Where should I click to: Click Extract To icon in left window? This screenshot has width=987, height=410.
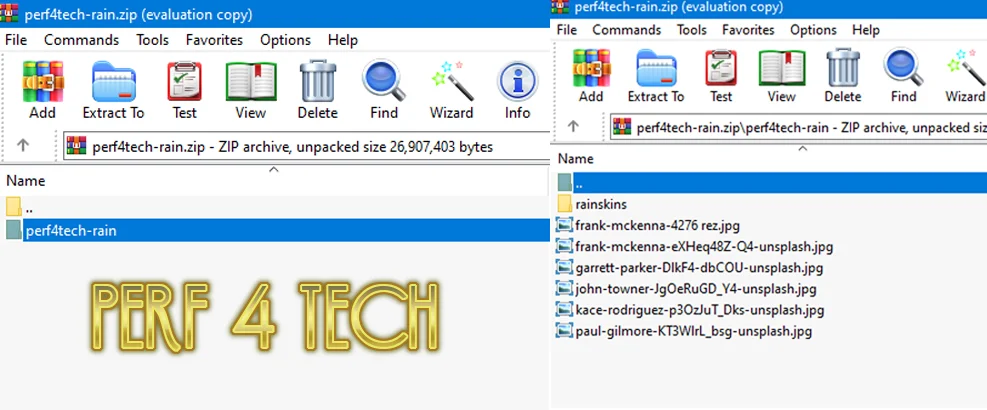click(113, 82)
